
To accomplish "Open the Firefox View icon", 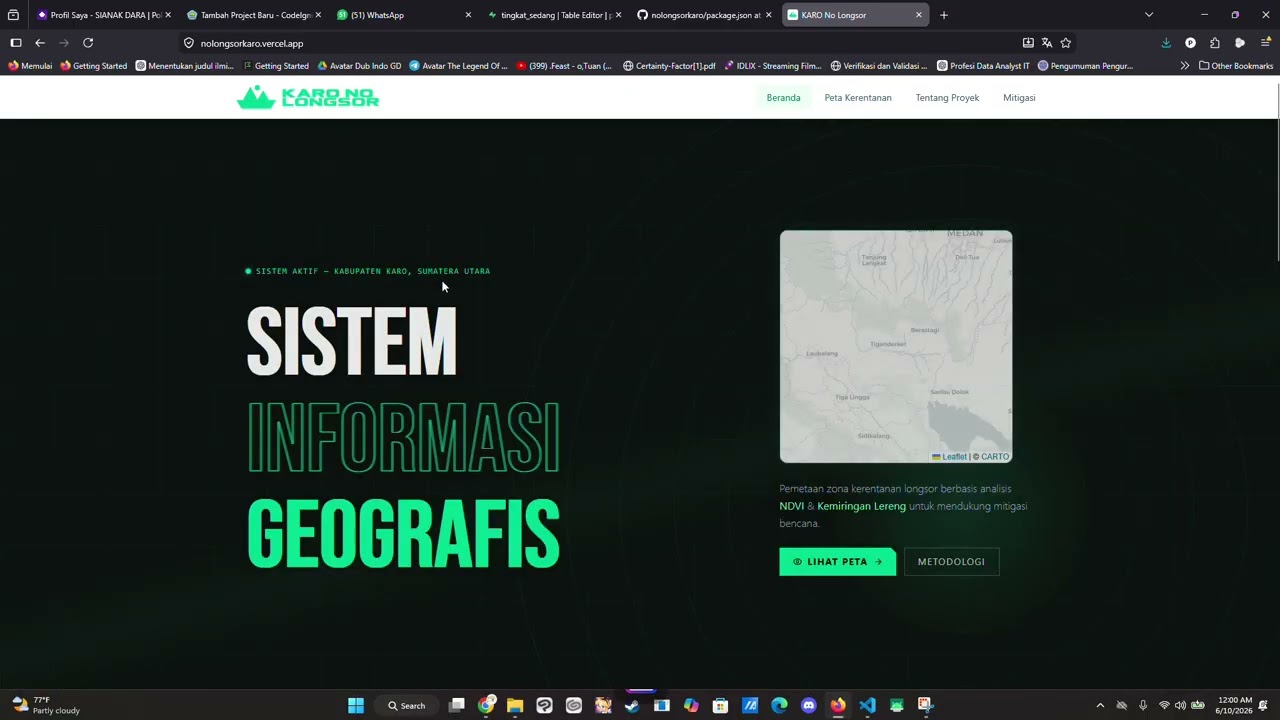I will tap(13, 15).
